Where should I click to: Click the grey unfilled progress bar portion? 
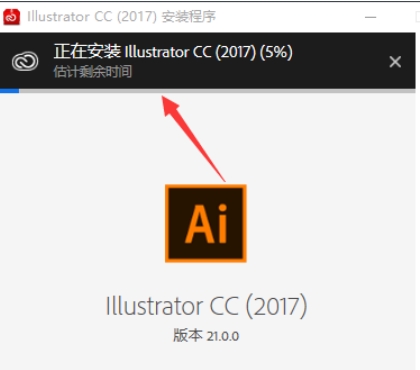coord(217,91)
